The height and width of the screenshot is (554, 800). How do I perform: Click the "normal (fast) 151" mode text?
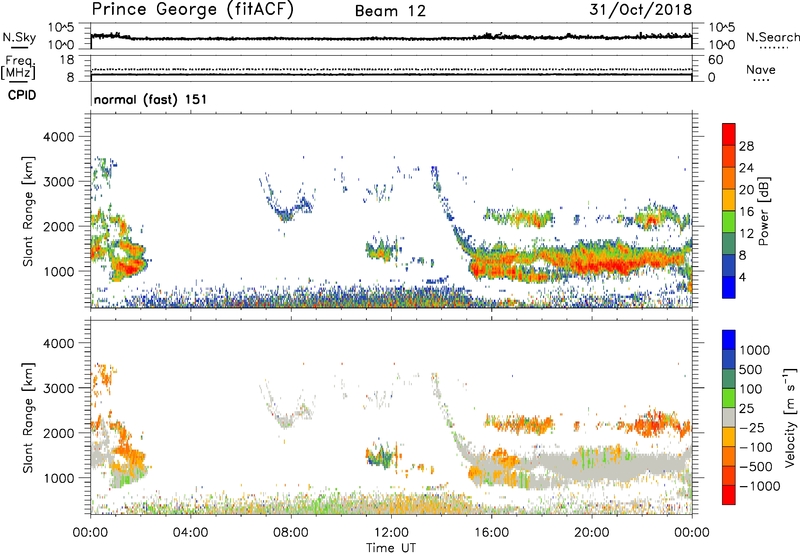151,99
